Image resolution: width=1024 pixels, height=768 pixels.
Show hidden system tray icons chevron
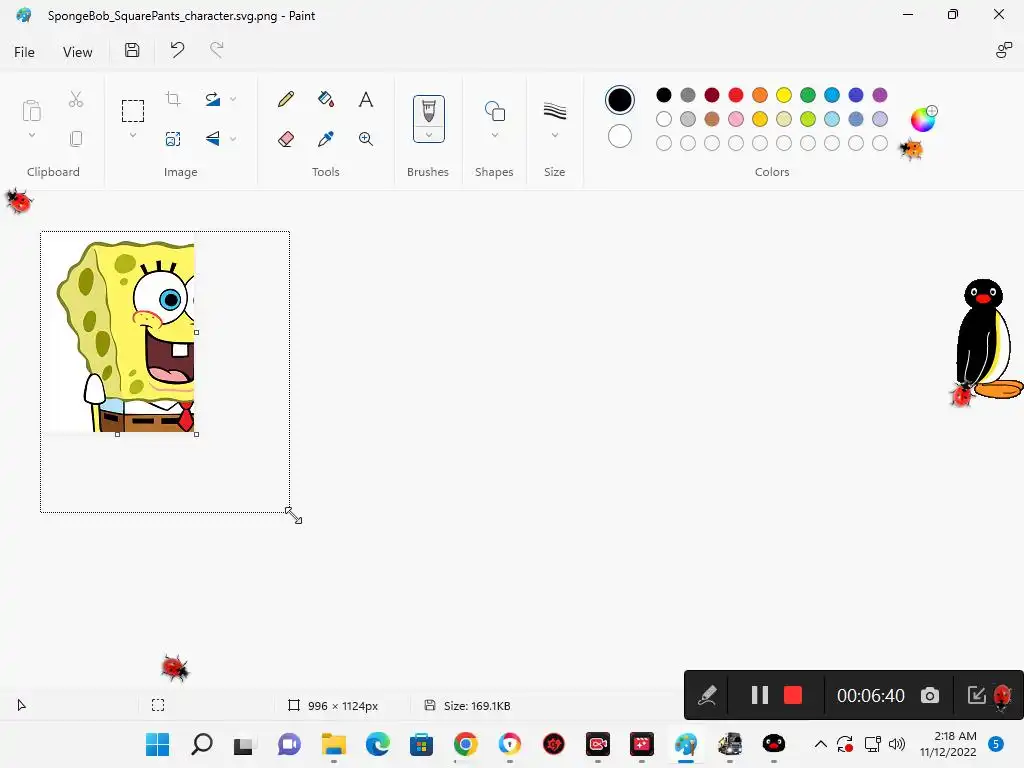(820, 744)
